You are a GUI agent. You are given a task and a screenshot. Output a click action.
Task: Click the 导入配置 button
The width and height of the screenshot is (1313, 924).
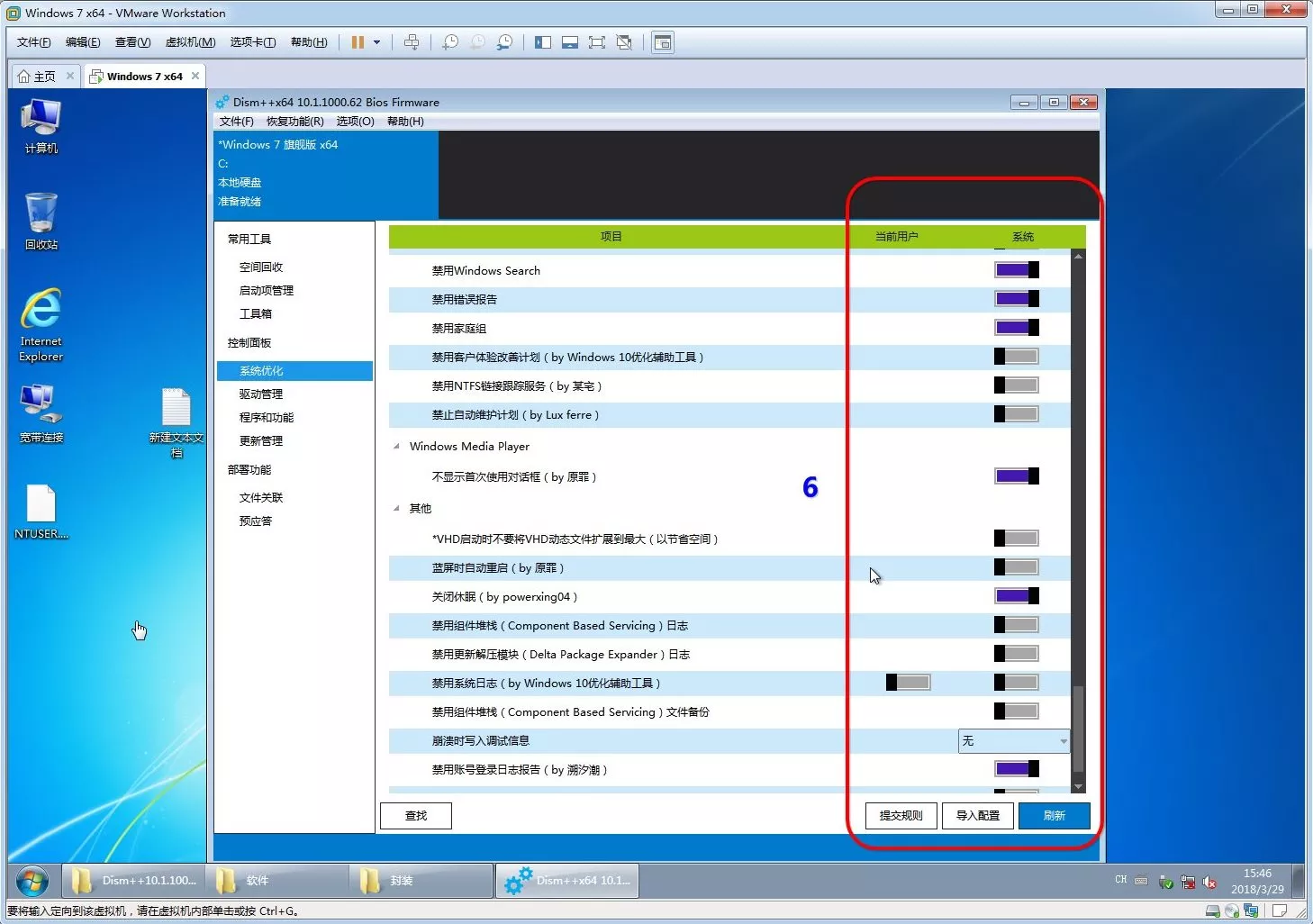[x=977, y=816]
